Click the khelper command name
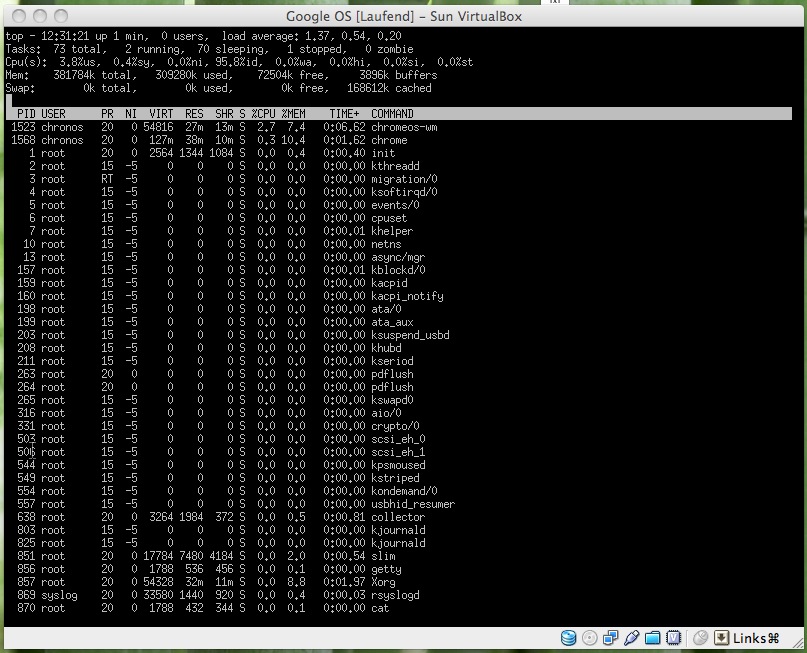807x653 pixels. (x=392, y=231)
